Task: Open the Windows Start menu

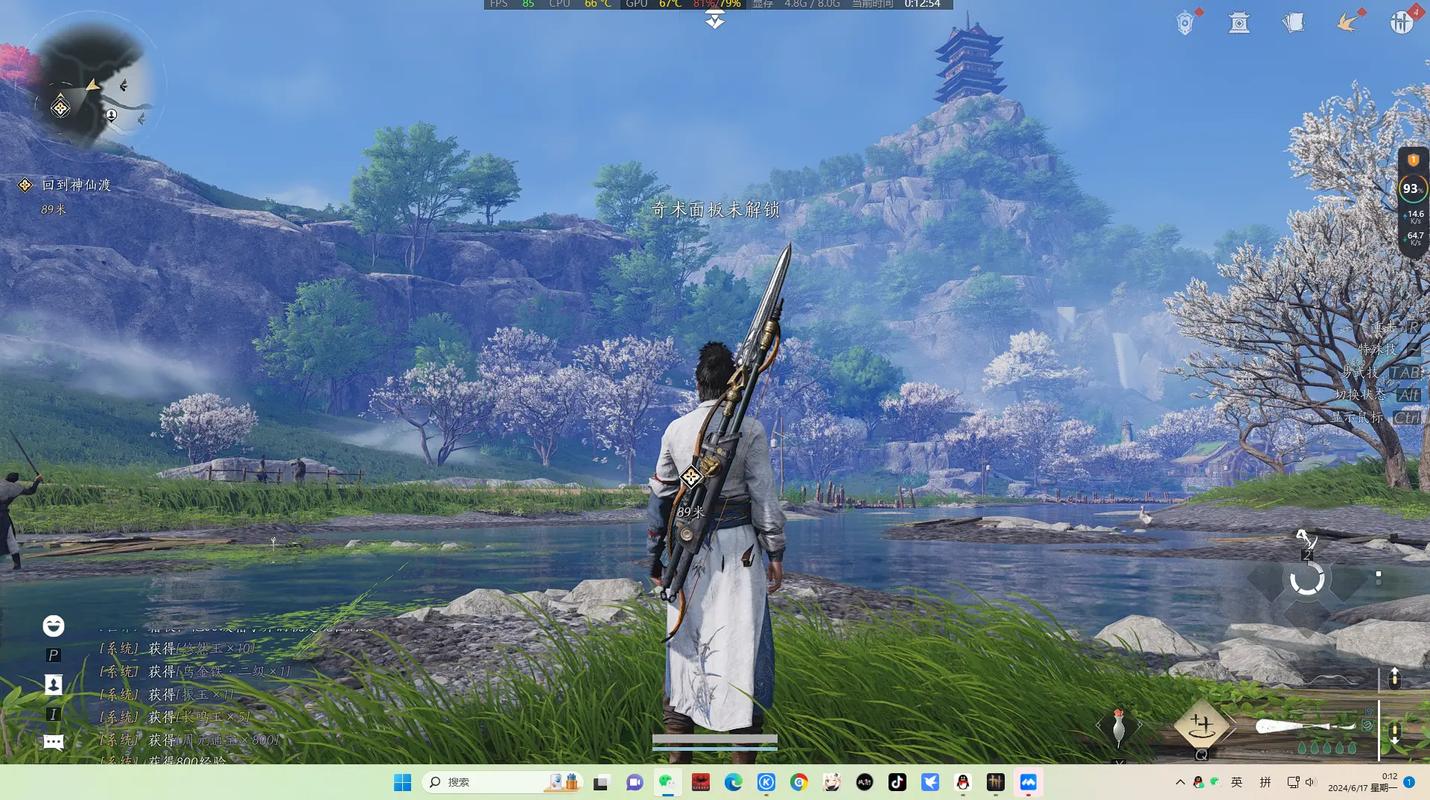Action: (x=402, y=782)
